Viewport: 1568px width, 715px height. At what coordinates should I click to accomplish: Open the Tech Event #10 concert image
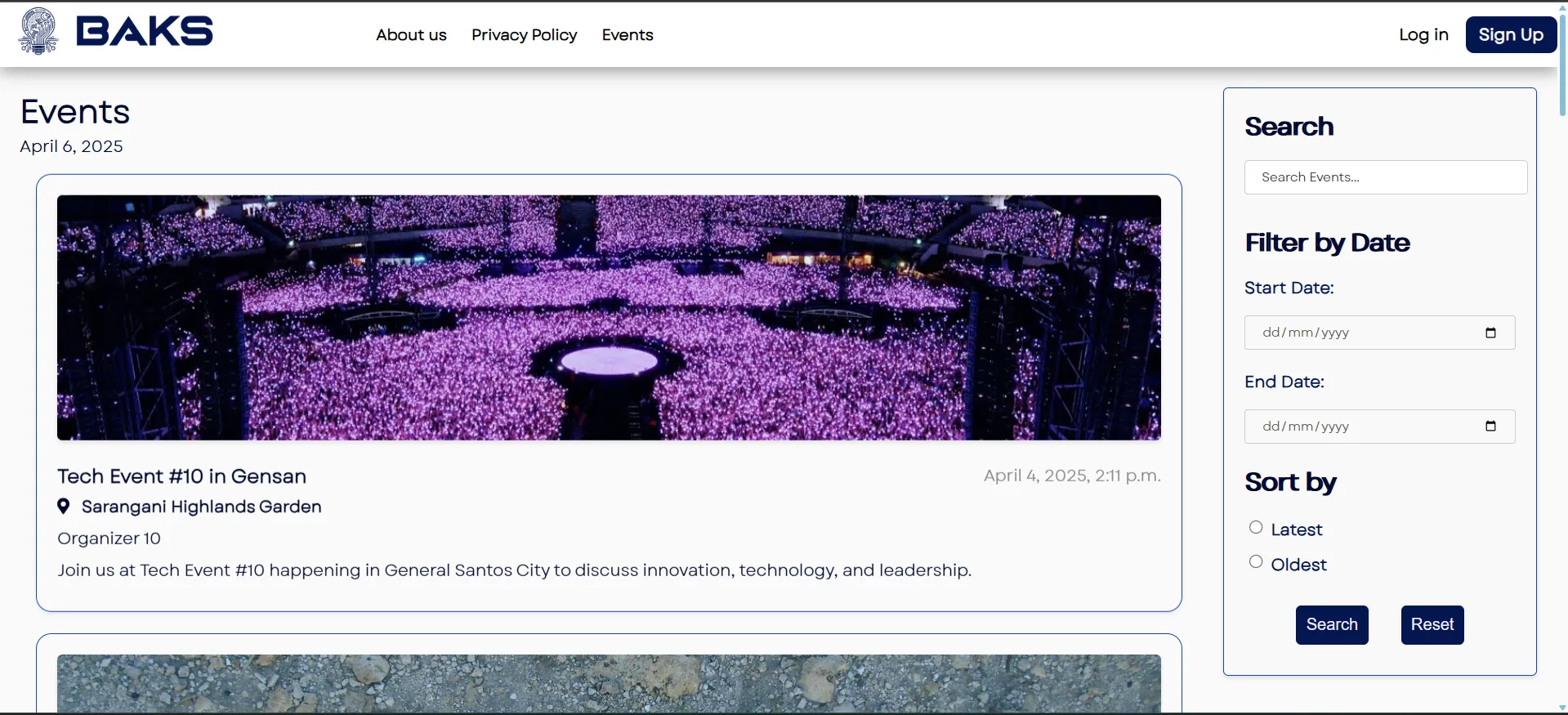click(x=609, y=318)
